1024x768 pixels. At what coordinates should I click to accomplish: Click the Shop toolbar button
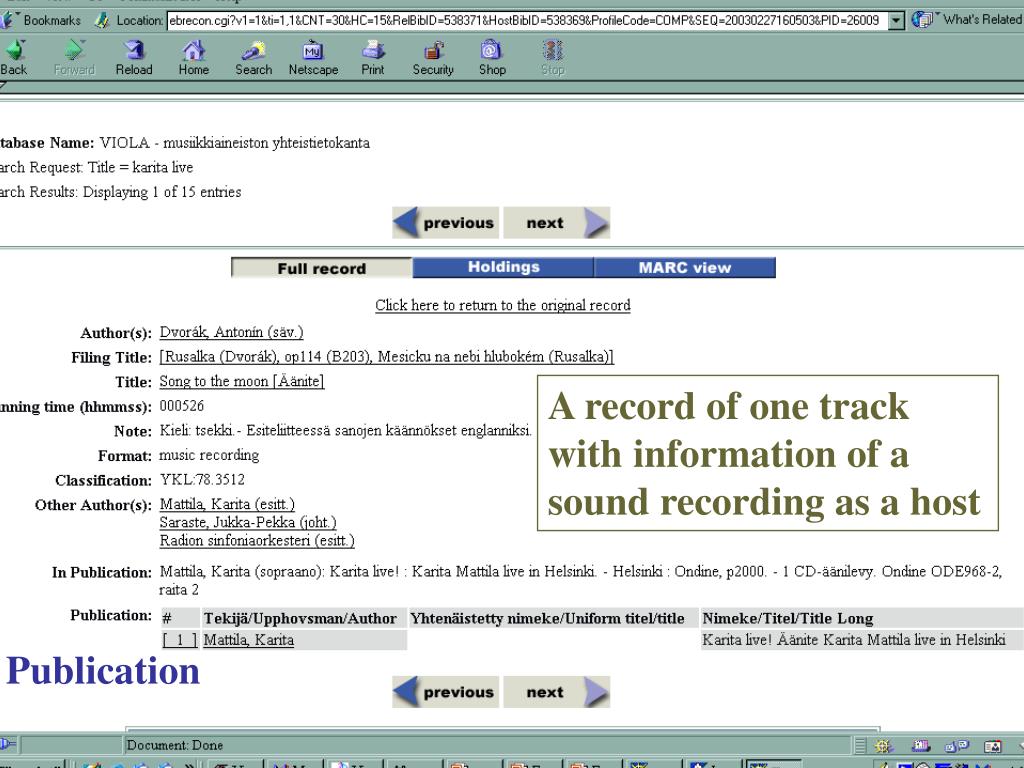point(492,58)
